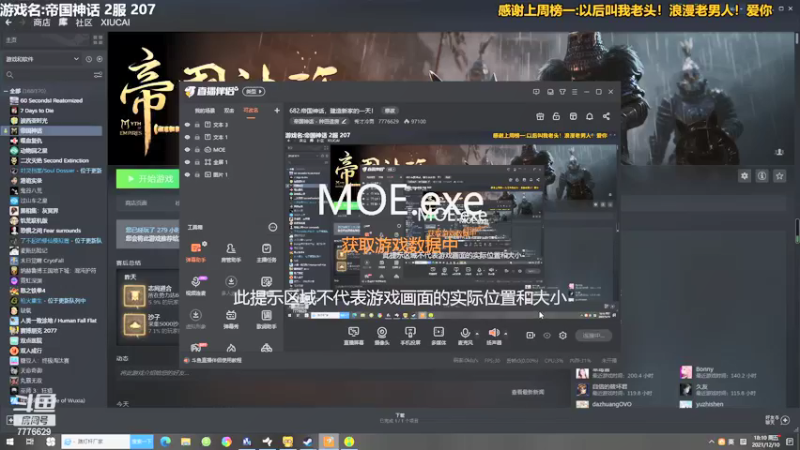This screenshot has width=800, height=450.
Task: Toggle visibility of layer 图片 1
Action: click(x=187, y=174)
